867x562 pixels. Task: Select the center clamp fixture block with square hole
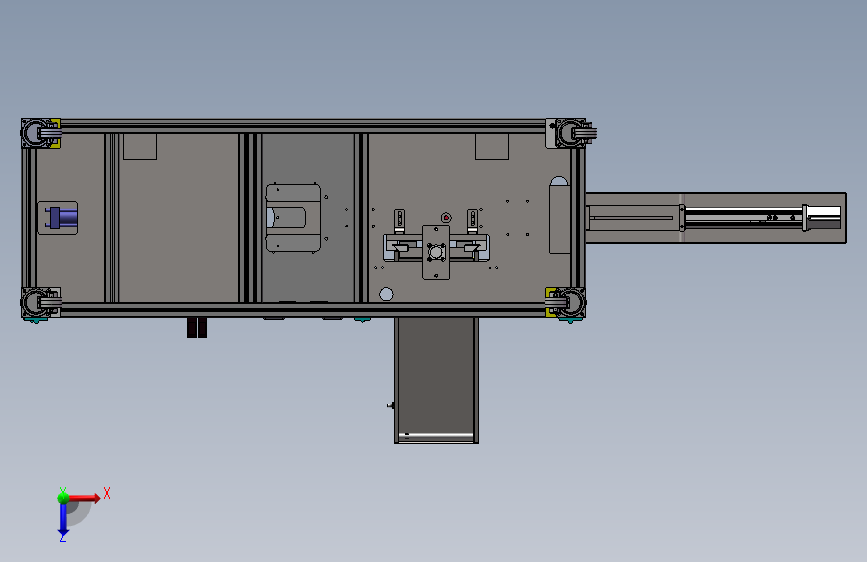[436, 252]
